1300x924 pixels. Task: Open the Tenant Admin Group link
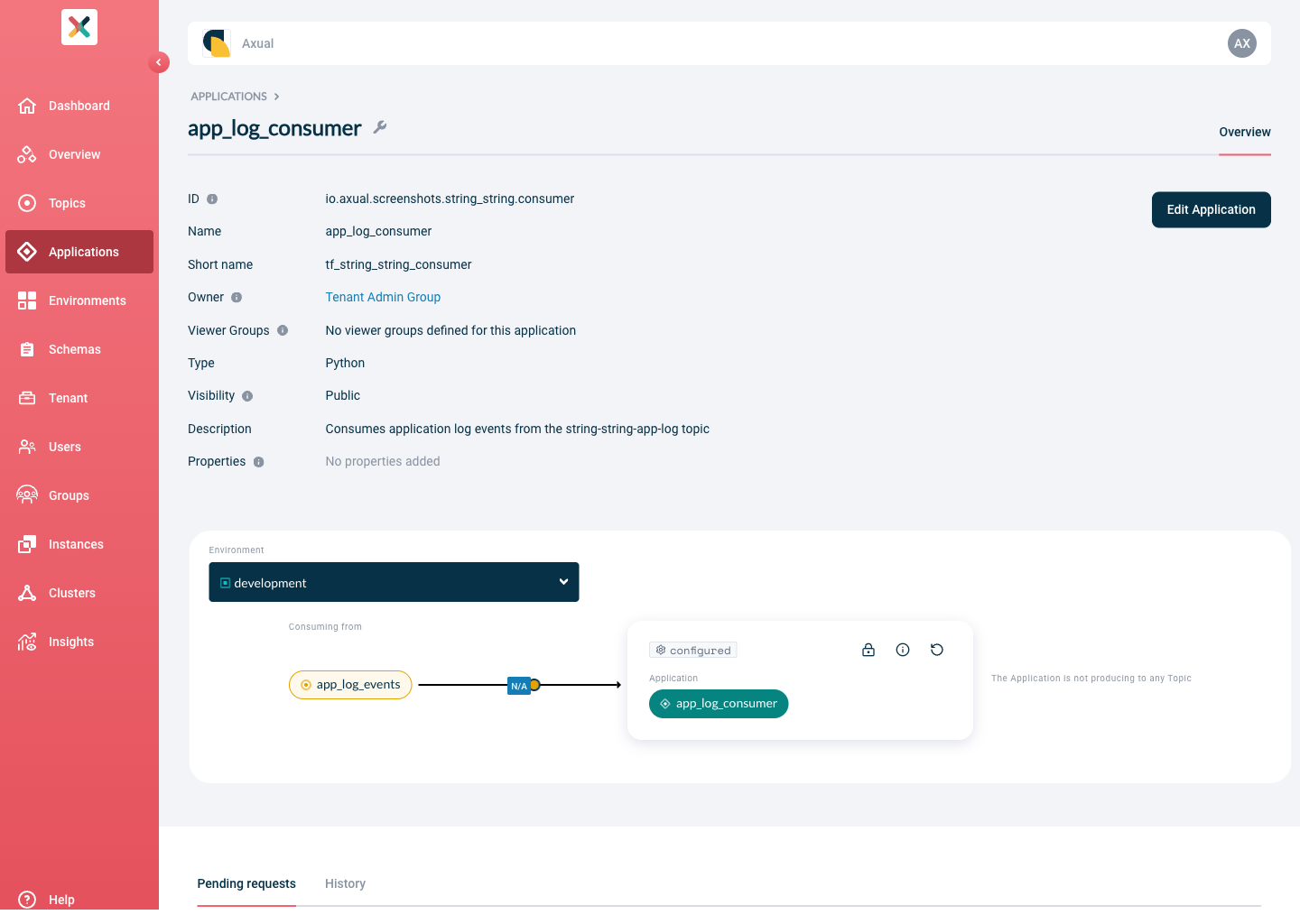pyautogui.click(x=383, y=297)
